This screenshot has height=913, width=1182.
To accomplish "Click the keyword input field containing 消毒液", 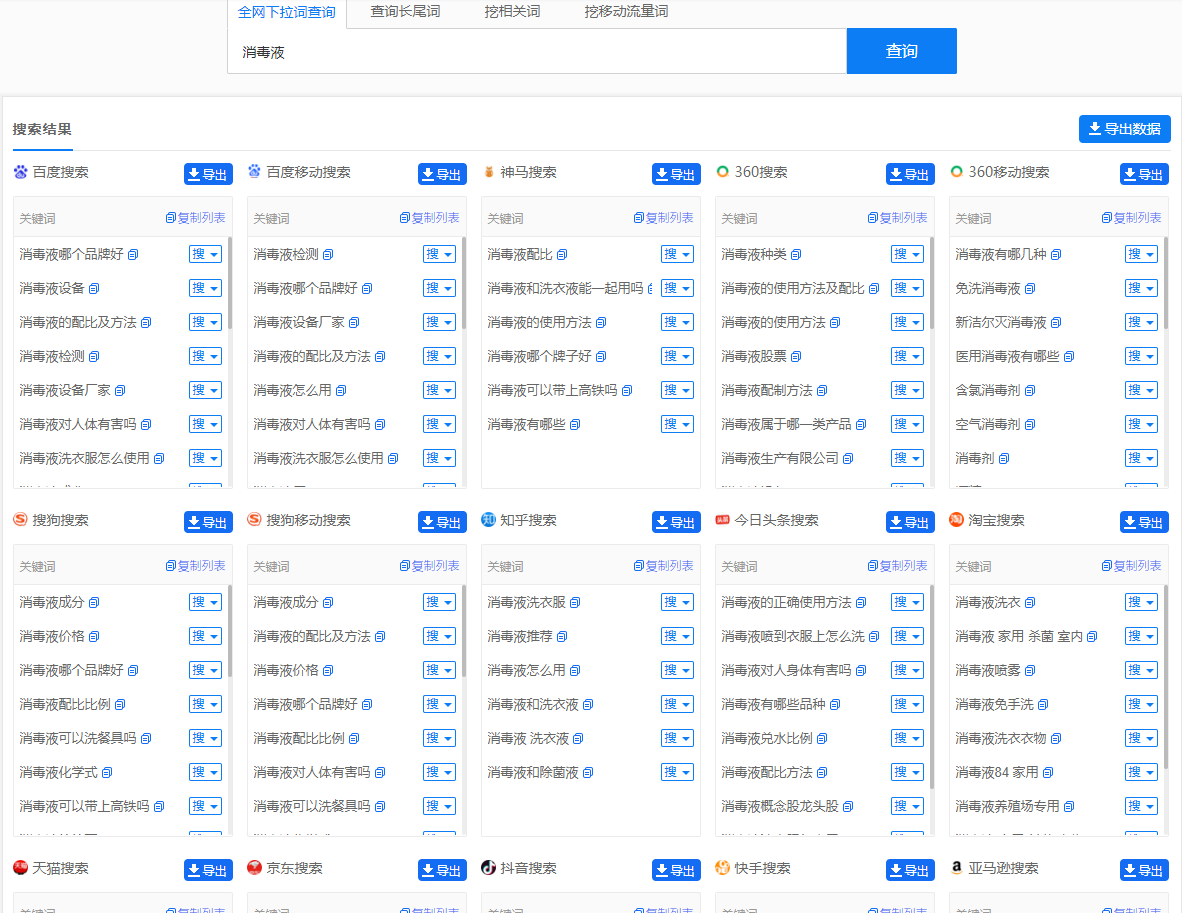I will coord(537,51).
